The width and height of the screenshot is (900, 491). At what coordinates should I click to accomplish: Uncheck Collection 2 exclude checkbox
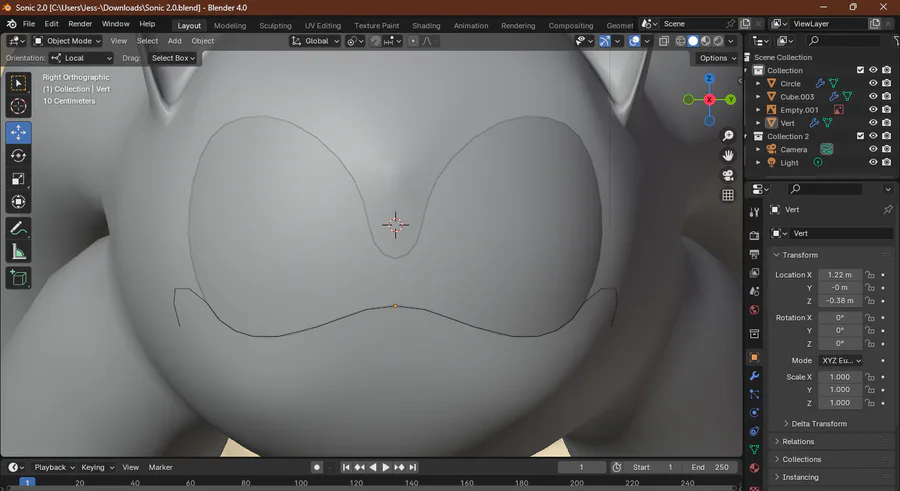(x=860, y=136)
